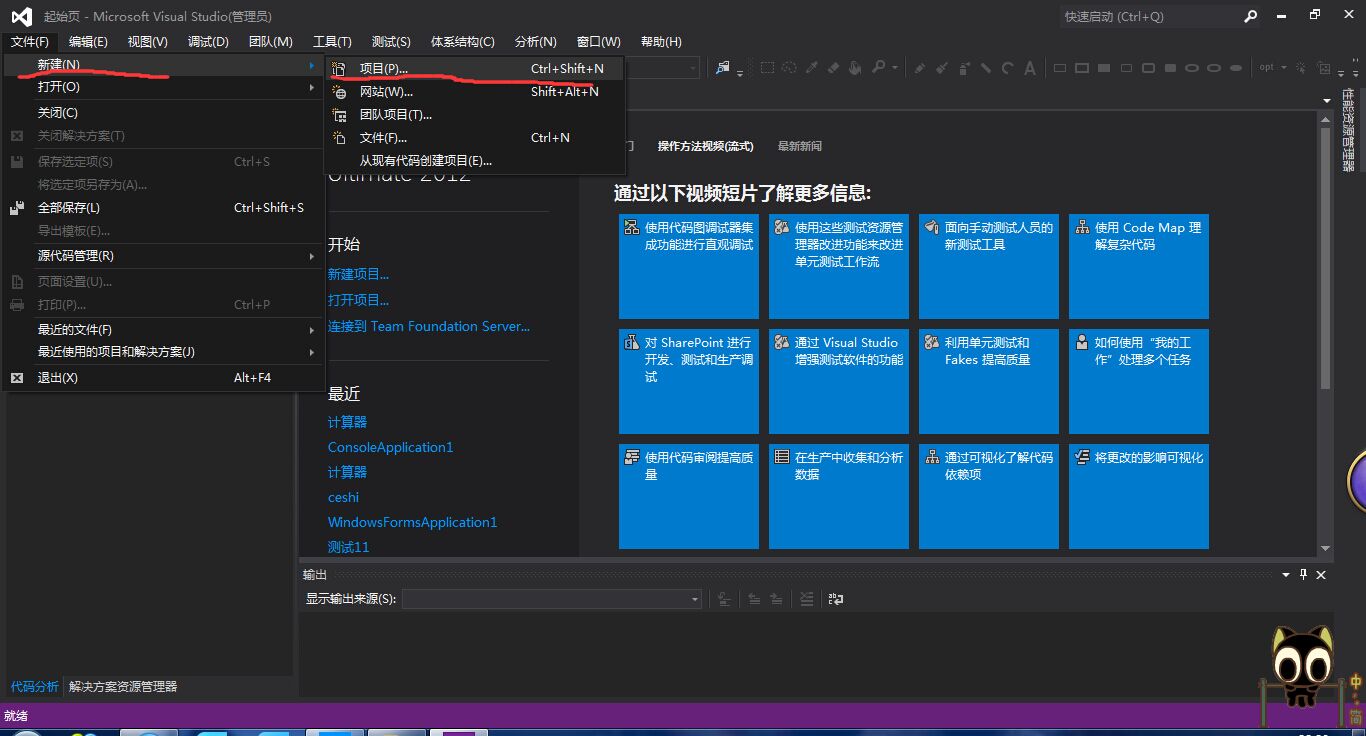1366x736 pixels.
Task: Clear all output text
Action: (807, 599)
